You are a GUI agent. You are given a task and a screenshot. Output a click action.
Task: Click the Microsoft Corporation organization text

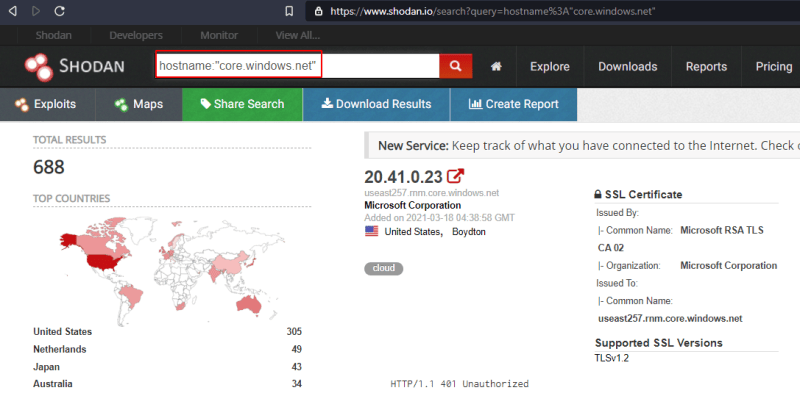tap(413, 205)
